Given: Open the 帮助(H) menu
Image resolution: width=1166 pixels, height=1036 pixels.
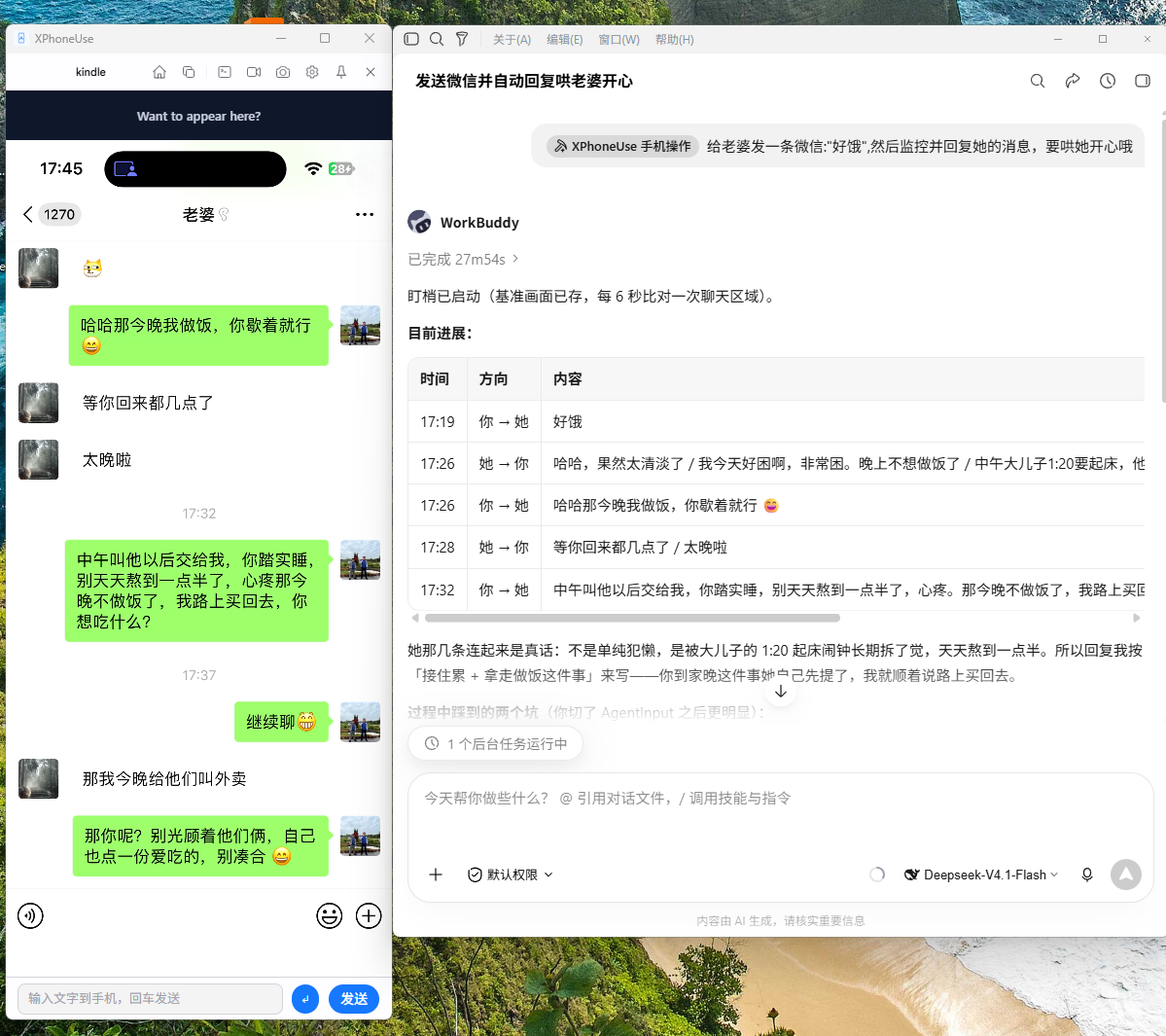Looking at the screenshot, I should click(675, 40).
